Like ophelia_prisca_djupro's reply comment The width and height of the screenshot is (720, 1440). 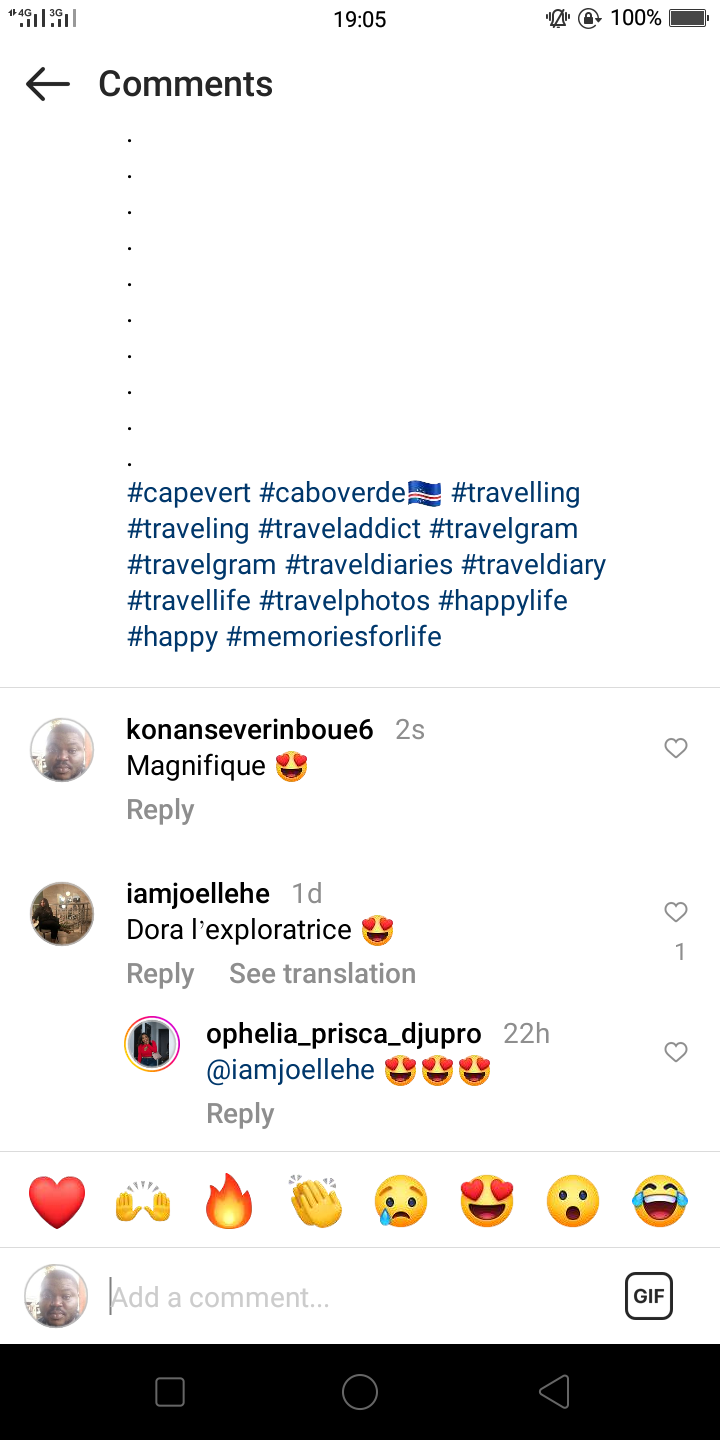(x=676, y=1052)
